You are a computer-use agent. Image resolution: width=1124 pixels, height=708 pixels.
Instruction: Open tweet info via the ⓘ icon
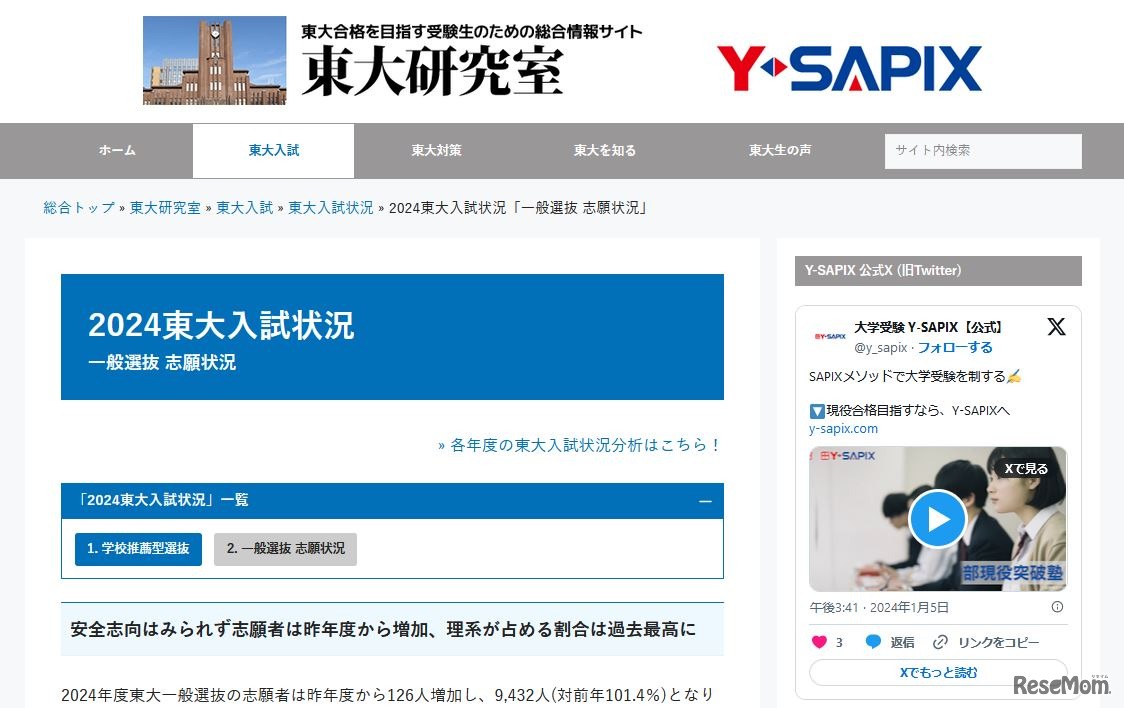pos(1056,607)
